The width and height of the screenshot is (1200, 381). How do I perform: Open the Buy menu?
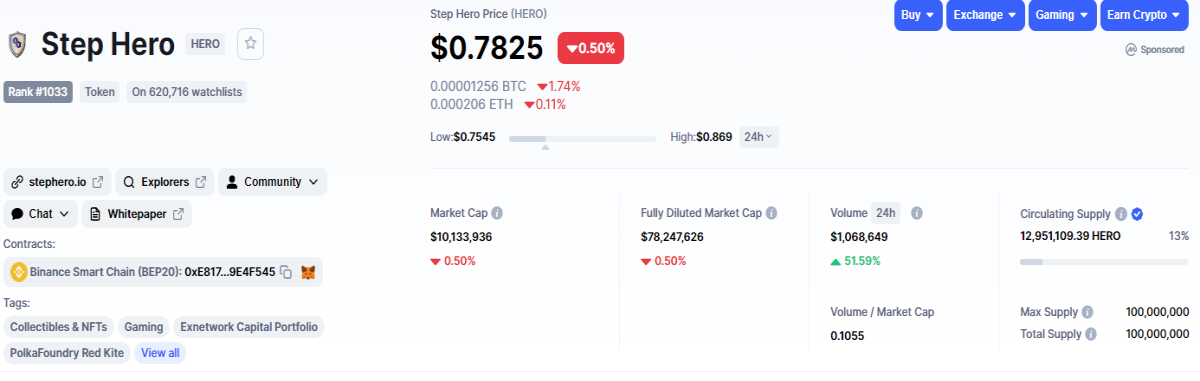point(918,15)
